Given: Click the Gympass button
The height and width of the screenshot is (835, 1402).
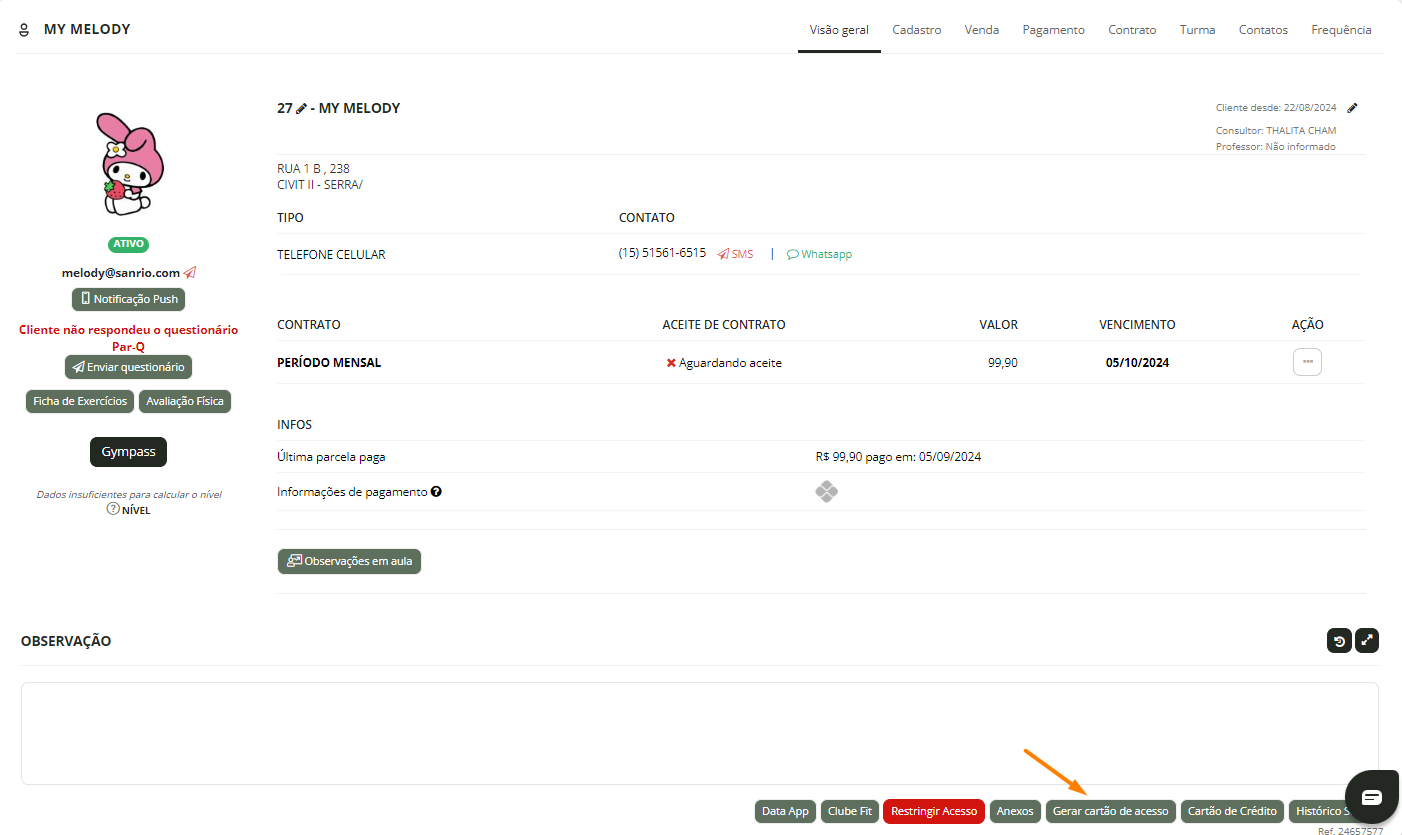Looking at the screenshot, I should click(x=128, y=452).
